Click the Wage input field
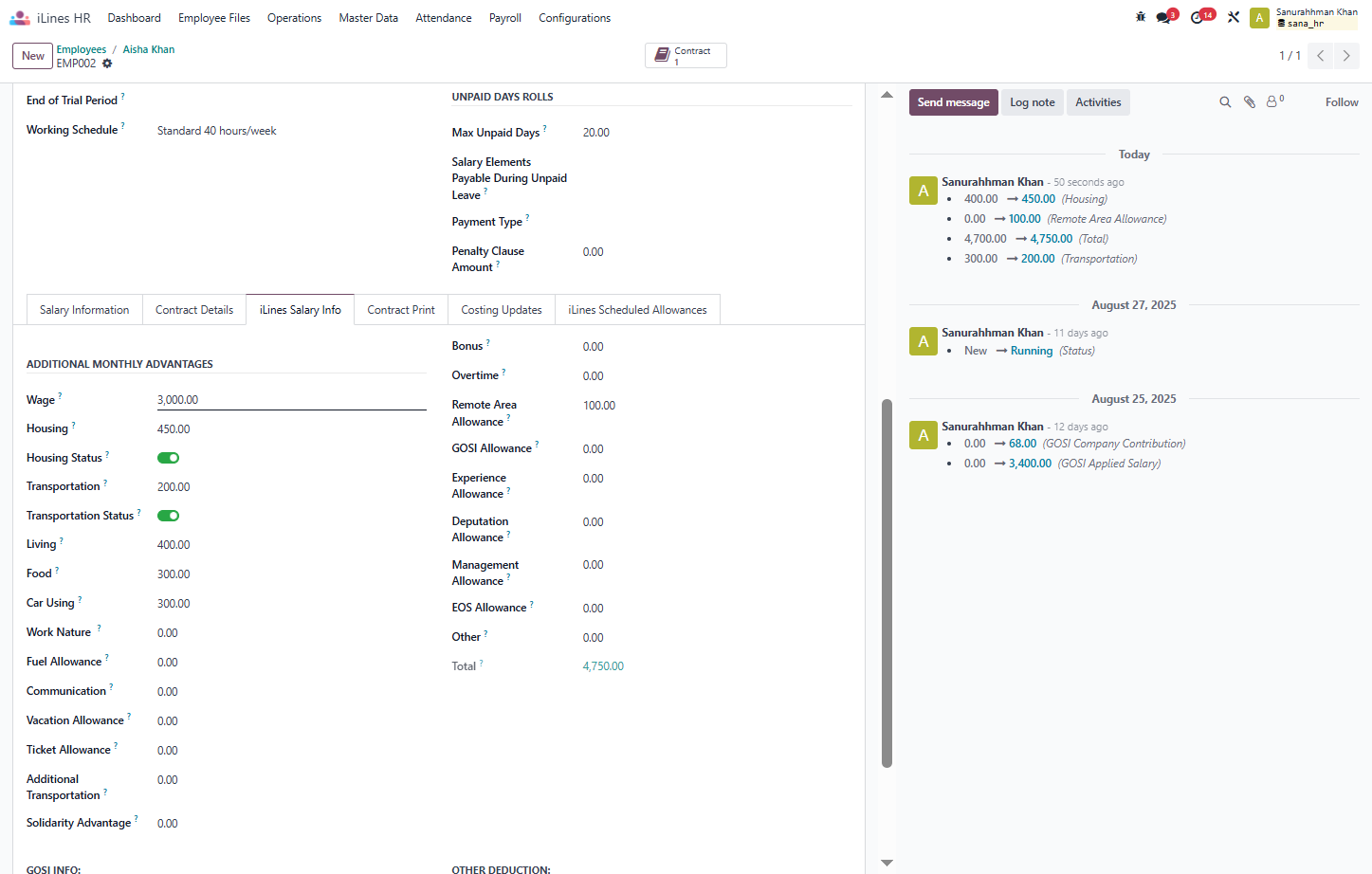This screenshot has width=1372, height=874. point(291,400)
